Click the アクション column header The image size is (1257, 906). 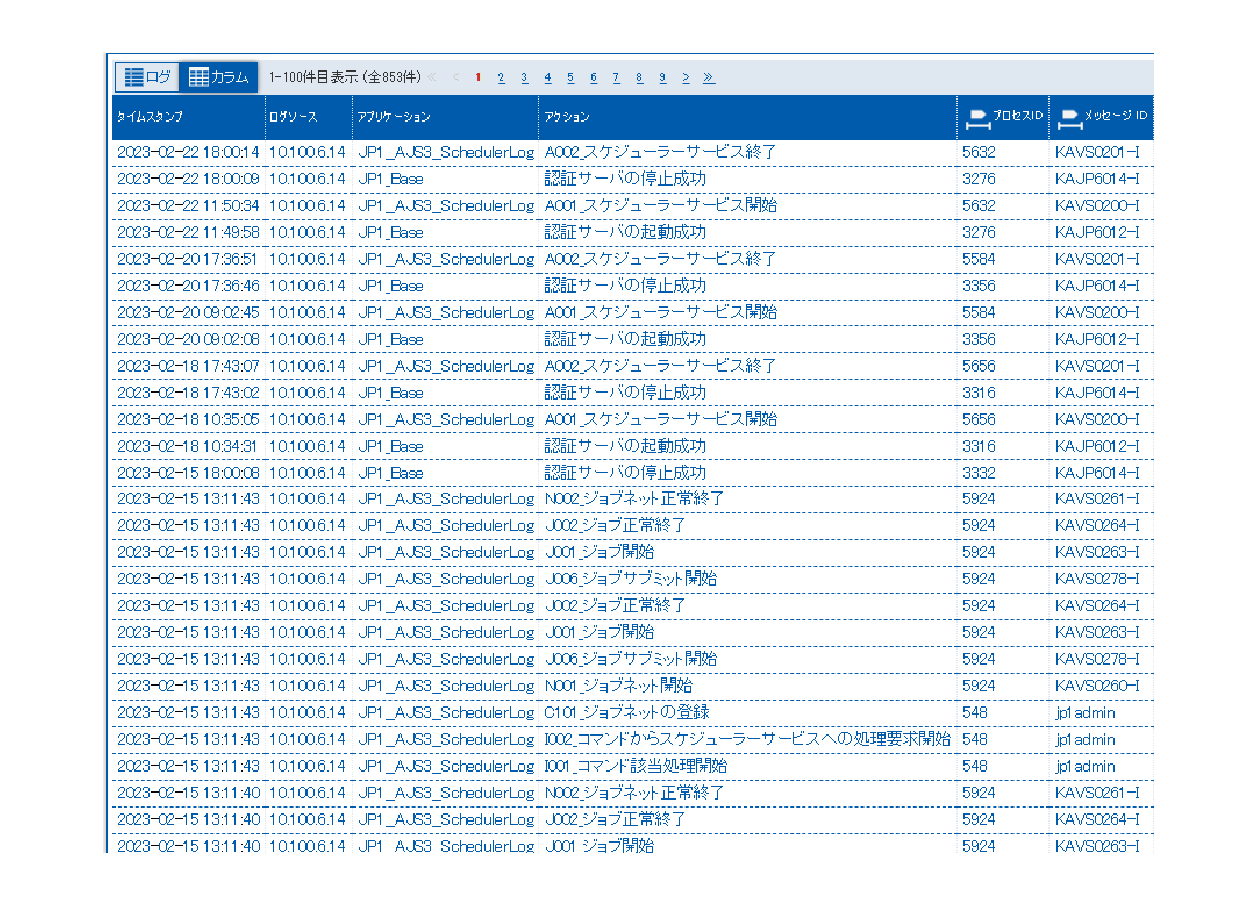pyautogui.click(x=567, y=117)
